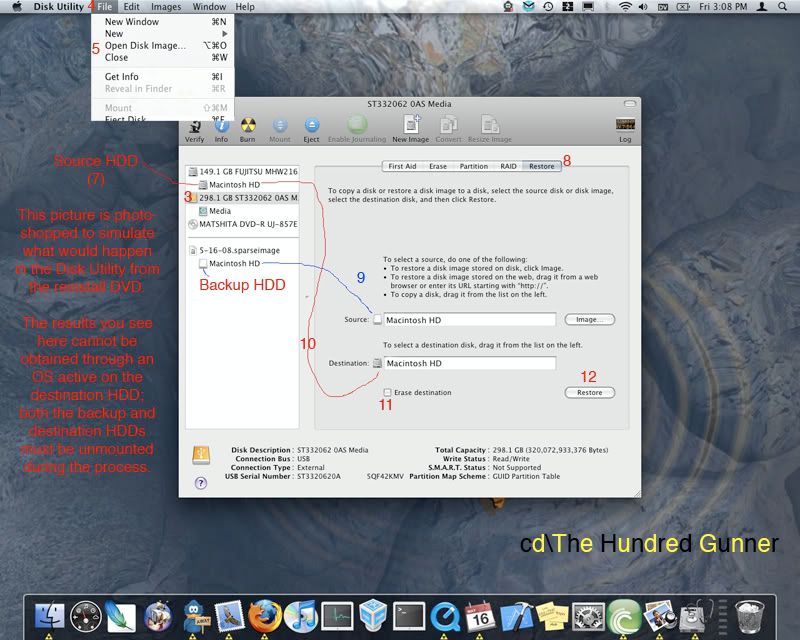This screenshot has height=640, width=800.
Task: Click the Mount toolbar icon
Action: 280,131
